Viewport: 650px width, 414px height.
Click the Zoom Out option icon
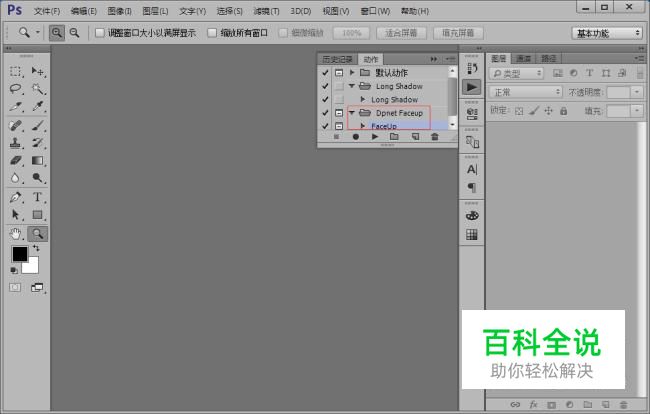[74, 33]
